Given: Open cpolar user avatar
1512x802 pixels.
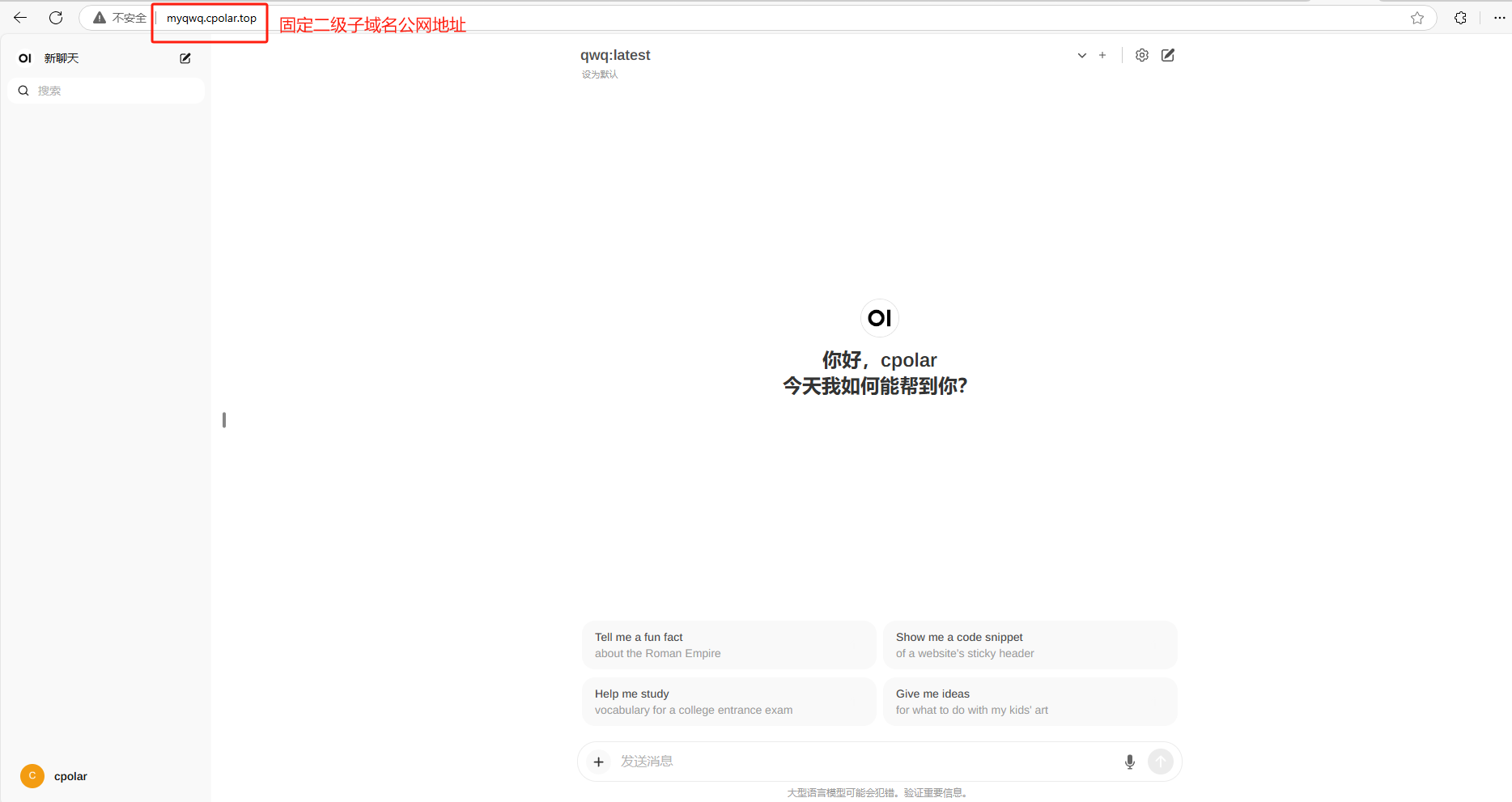Looking at the screenshot, I should pos(32,776).
